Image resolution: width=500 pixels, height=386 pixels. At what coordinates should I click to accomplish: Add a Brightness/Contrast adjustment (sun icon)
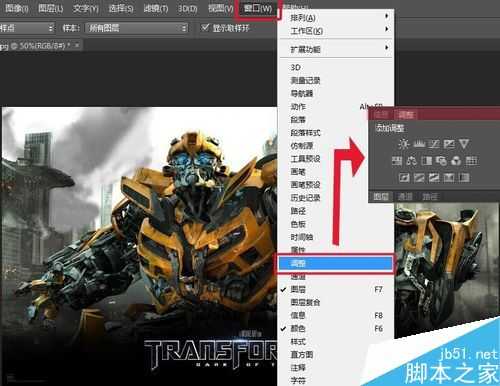coord(404,144)
